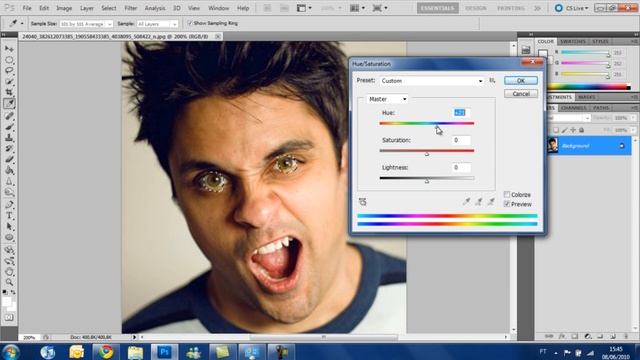Switch to the Paths tab
This screenshot has width=640, height=360.
pos(601,108)
